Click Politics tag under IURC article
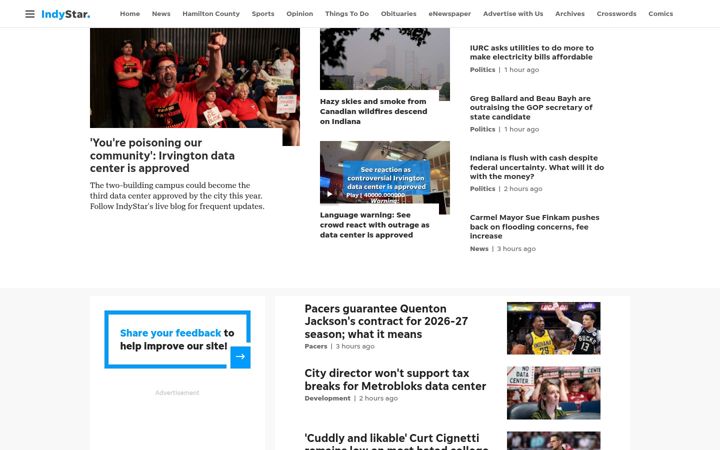Image resolution: width=720 pixels, height=450 pixels. pyautogui.click(x=482, y=70)
